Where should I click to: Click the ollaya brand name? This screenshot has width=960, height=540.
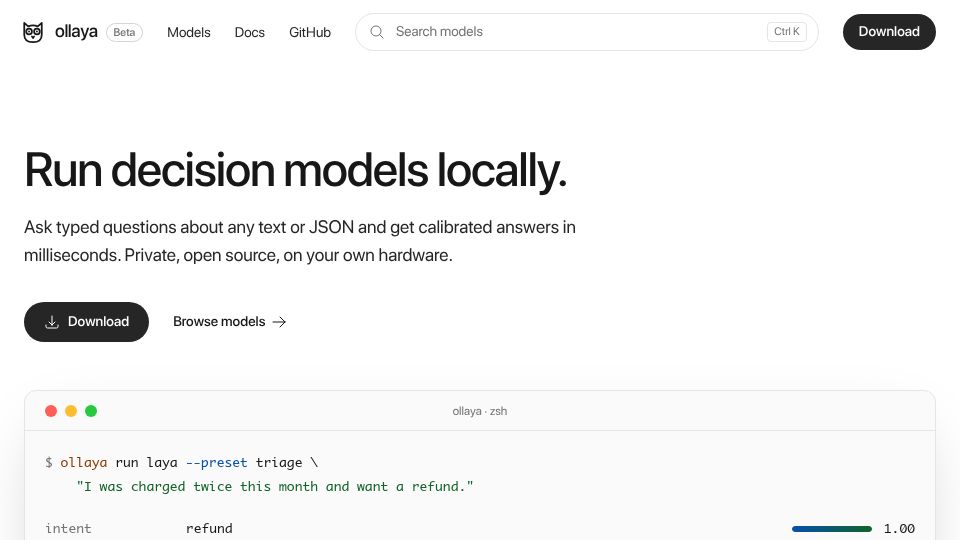pyautogui.click(x=76, y=31)
